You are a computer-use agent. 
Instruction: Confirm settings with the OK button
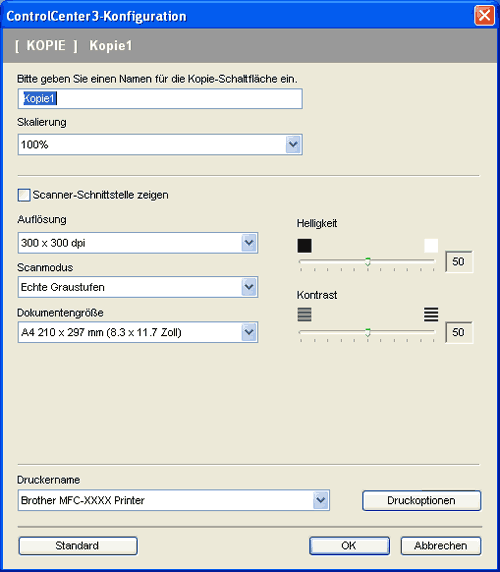pos(349,545)
